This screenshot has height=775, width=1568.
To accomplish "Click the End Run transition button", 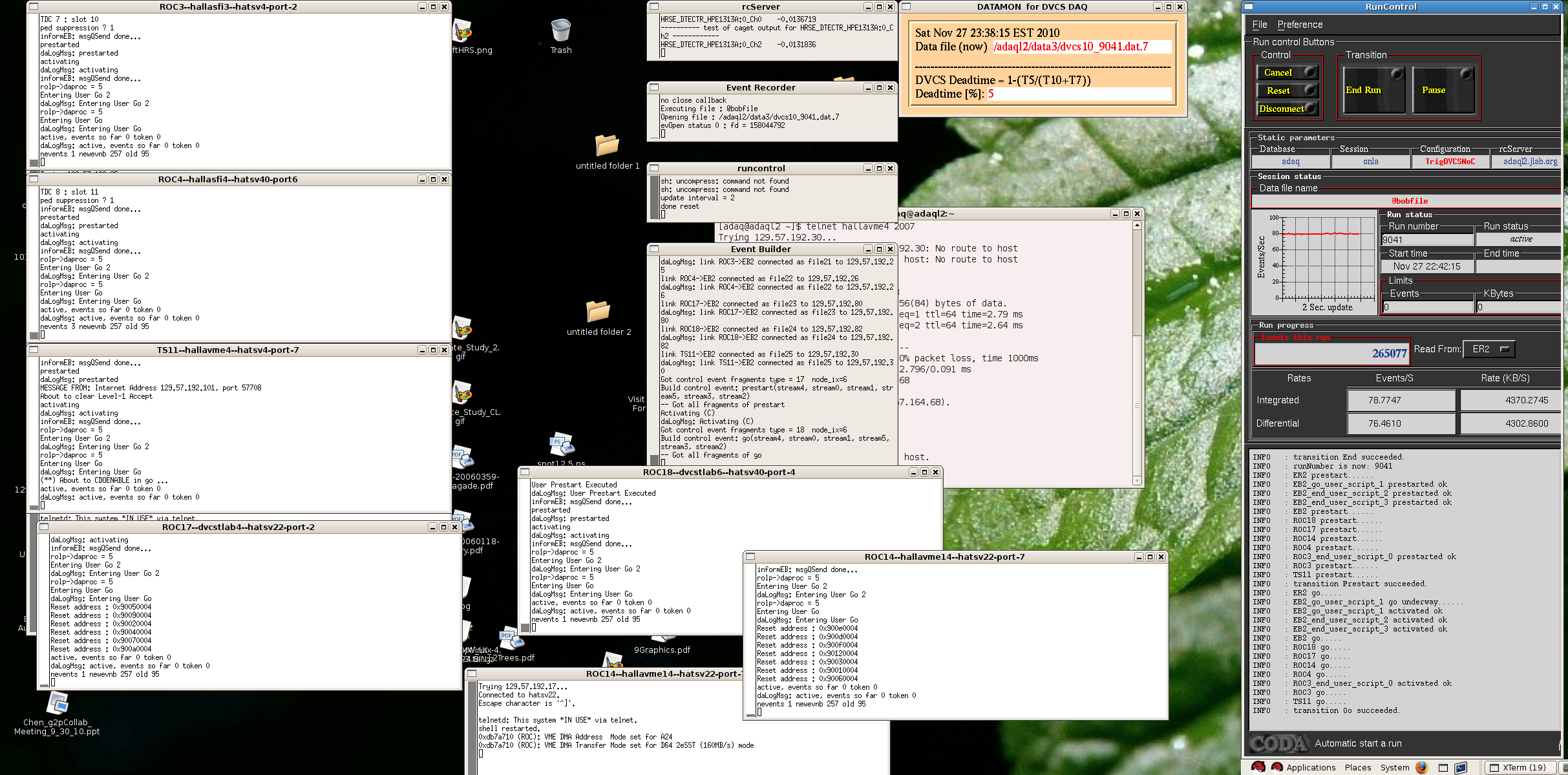I will (x=1374, y=90).
